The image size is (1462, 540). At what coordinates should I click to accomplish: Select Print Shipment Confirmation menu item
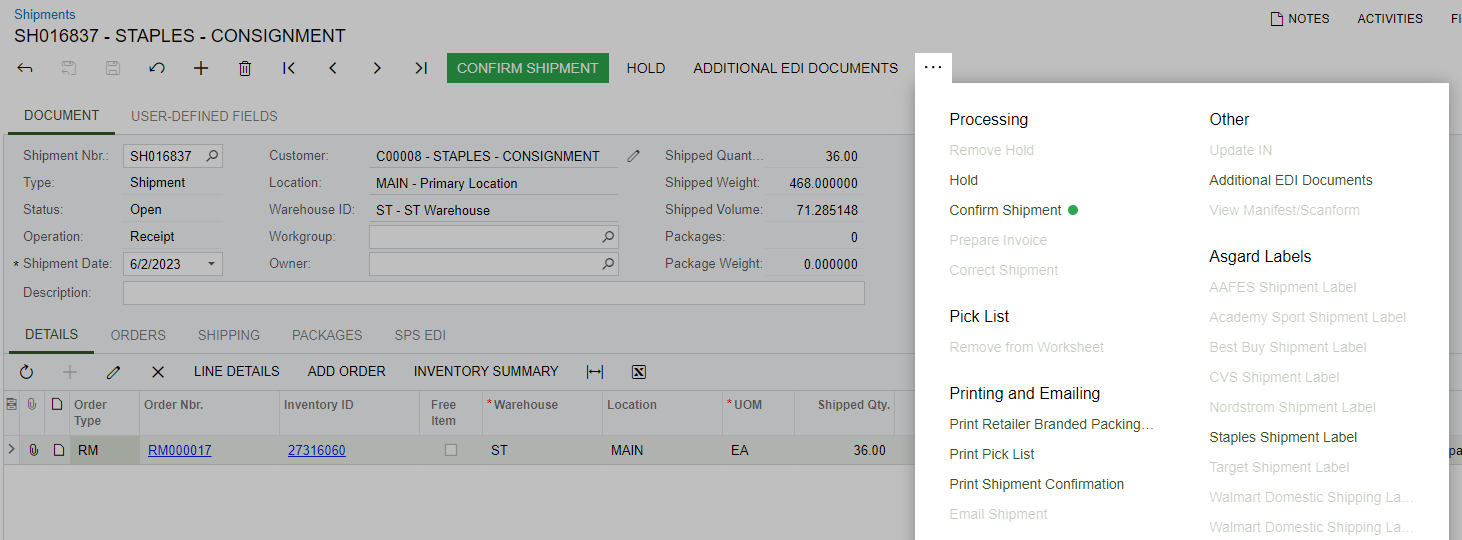(x=1037, y=485)
